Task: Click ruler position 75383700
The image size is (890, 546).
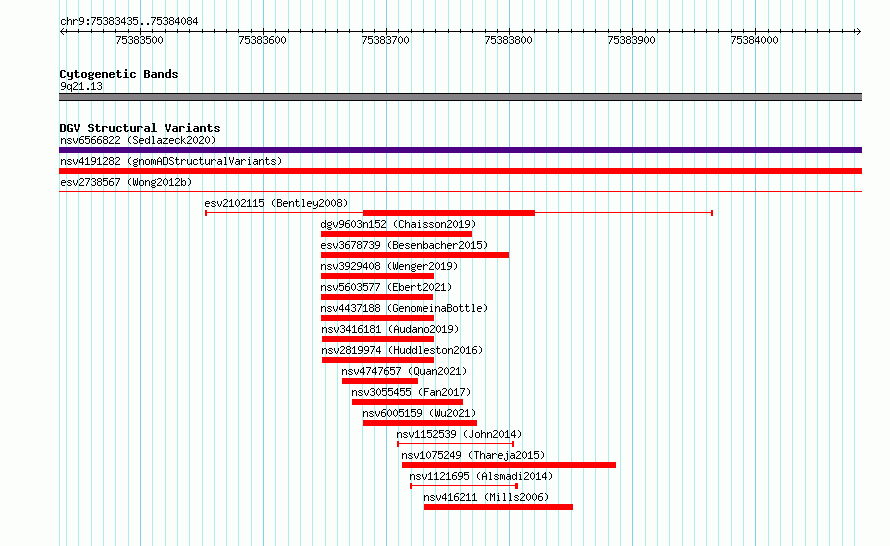Action: pyautogui.click(x=386, y=40)
